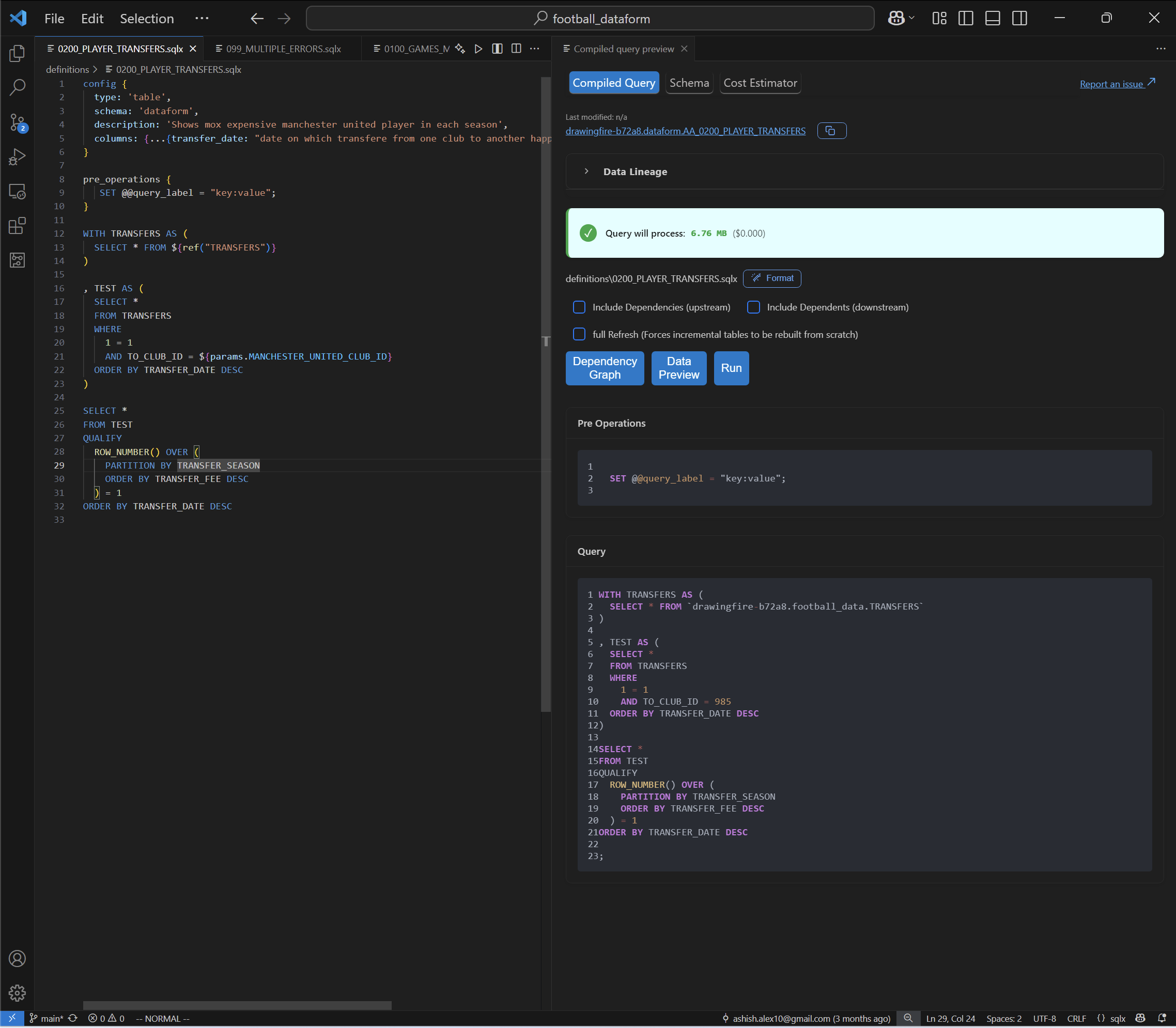The height and width of the screenshot is (1028, 1176).
Task: Click the run play icon in editor toolbar
Action: click(478, 49)
